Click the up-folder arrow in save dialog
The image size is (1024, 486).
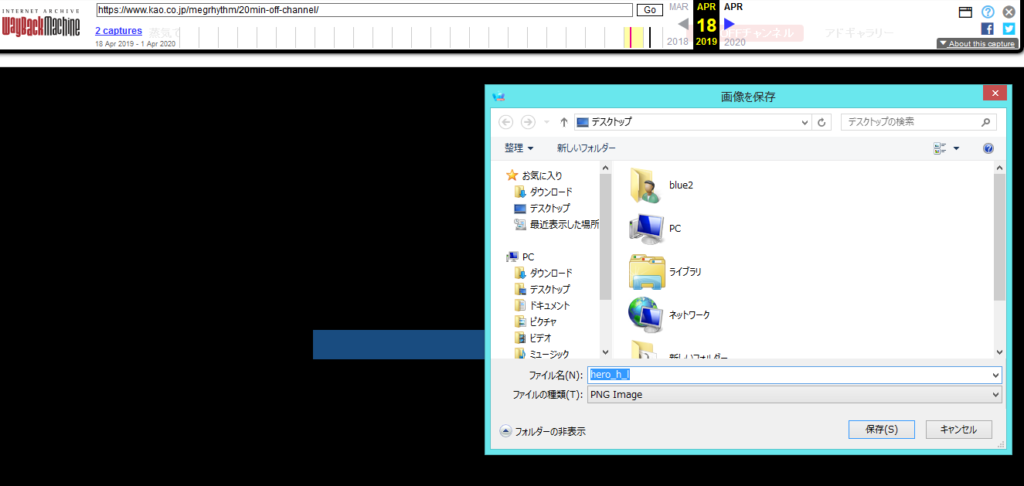click(564, 122)
